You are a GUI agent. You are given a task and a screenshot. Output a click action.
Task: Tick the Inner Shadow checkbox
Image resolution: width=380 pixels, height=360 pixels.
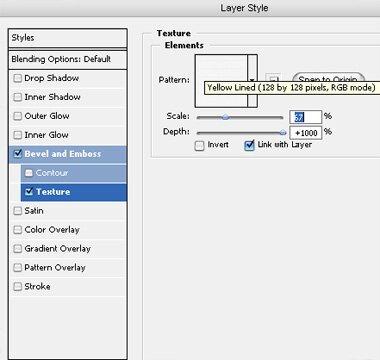17,97
